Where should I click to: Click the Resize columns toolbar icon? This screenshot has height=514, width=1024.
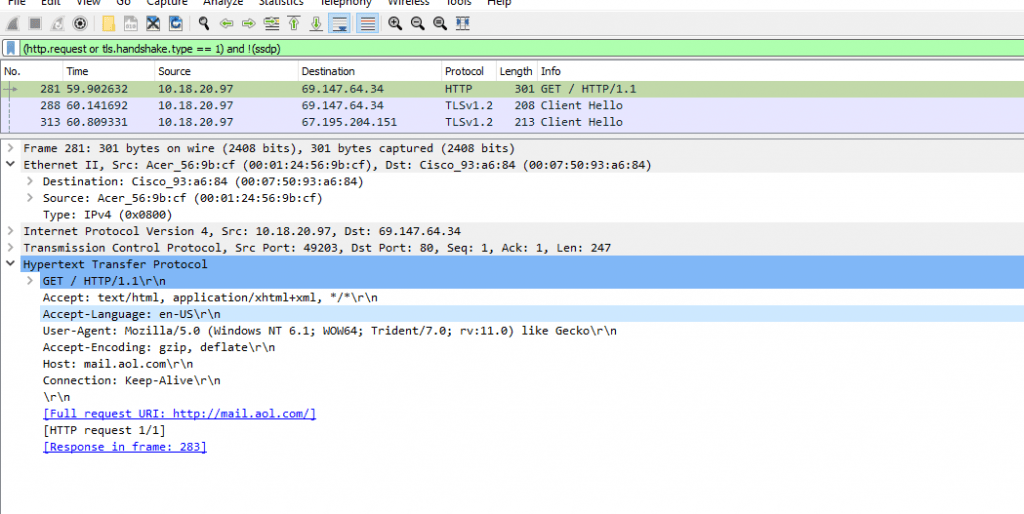click(463, 23)
